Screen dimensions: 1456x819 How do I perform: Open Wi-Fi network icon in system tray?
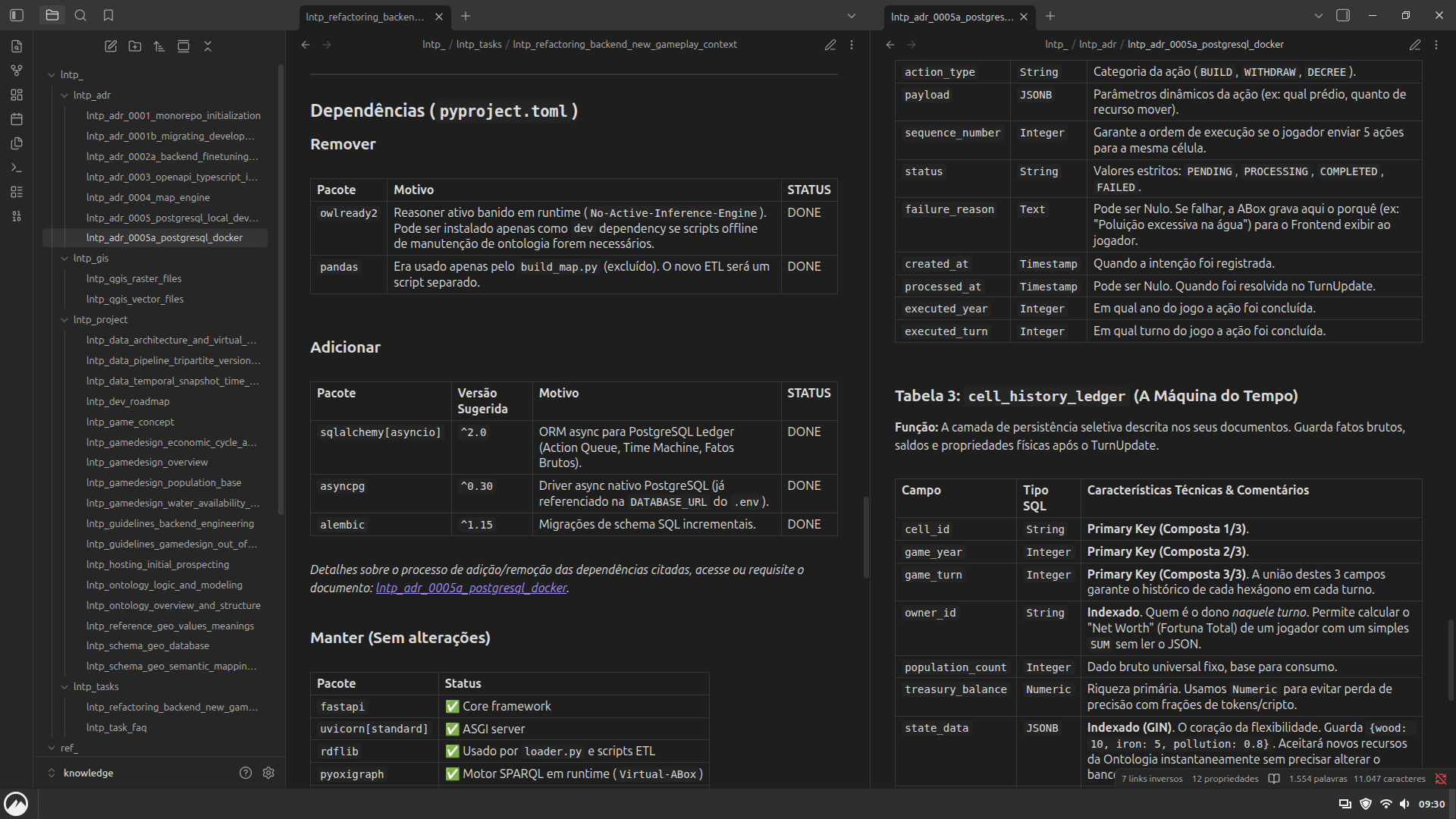pyautogui.click(x=1385, y=804)
